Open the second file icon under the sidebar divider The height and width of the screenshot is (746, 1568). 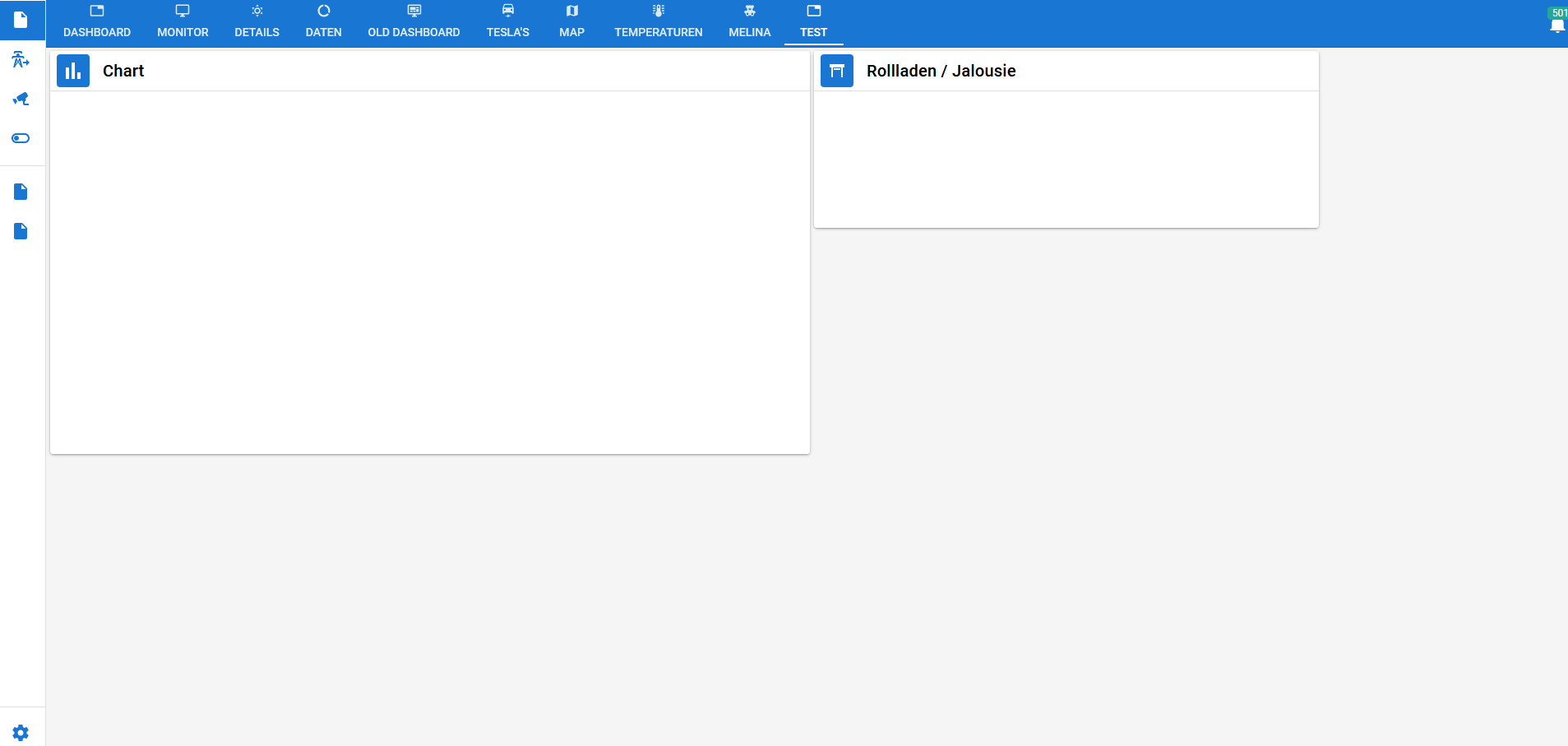click(x=21, y=231)
